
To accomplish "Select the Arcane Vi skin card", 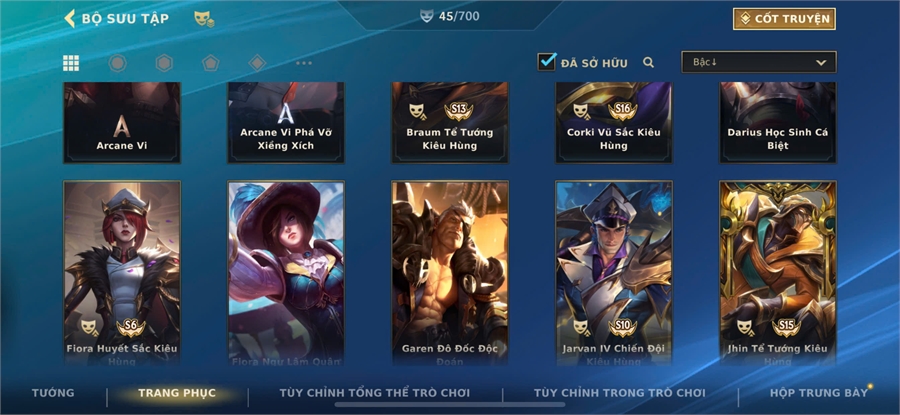I will coord(122,123).
